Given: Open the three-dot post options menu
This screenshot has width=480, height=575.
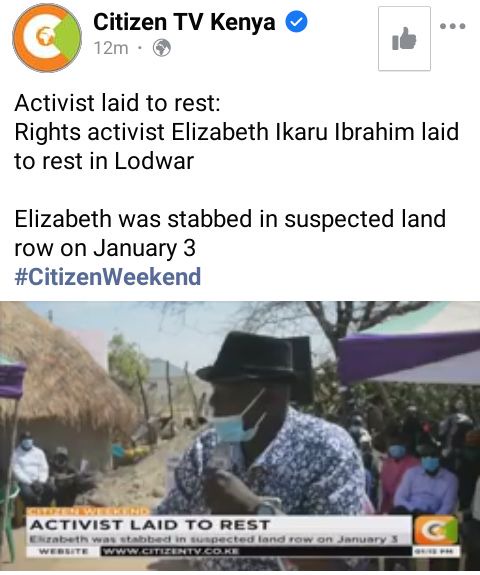Looking at the screenshot, I should [x=453, y=26].
